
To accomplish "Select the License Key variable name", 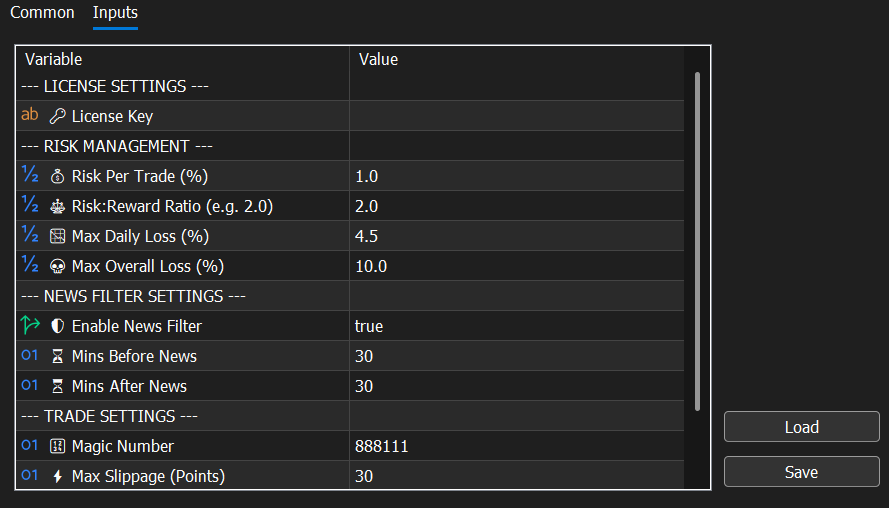I will tap(112, 116).
